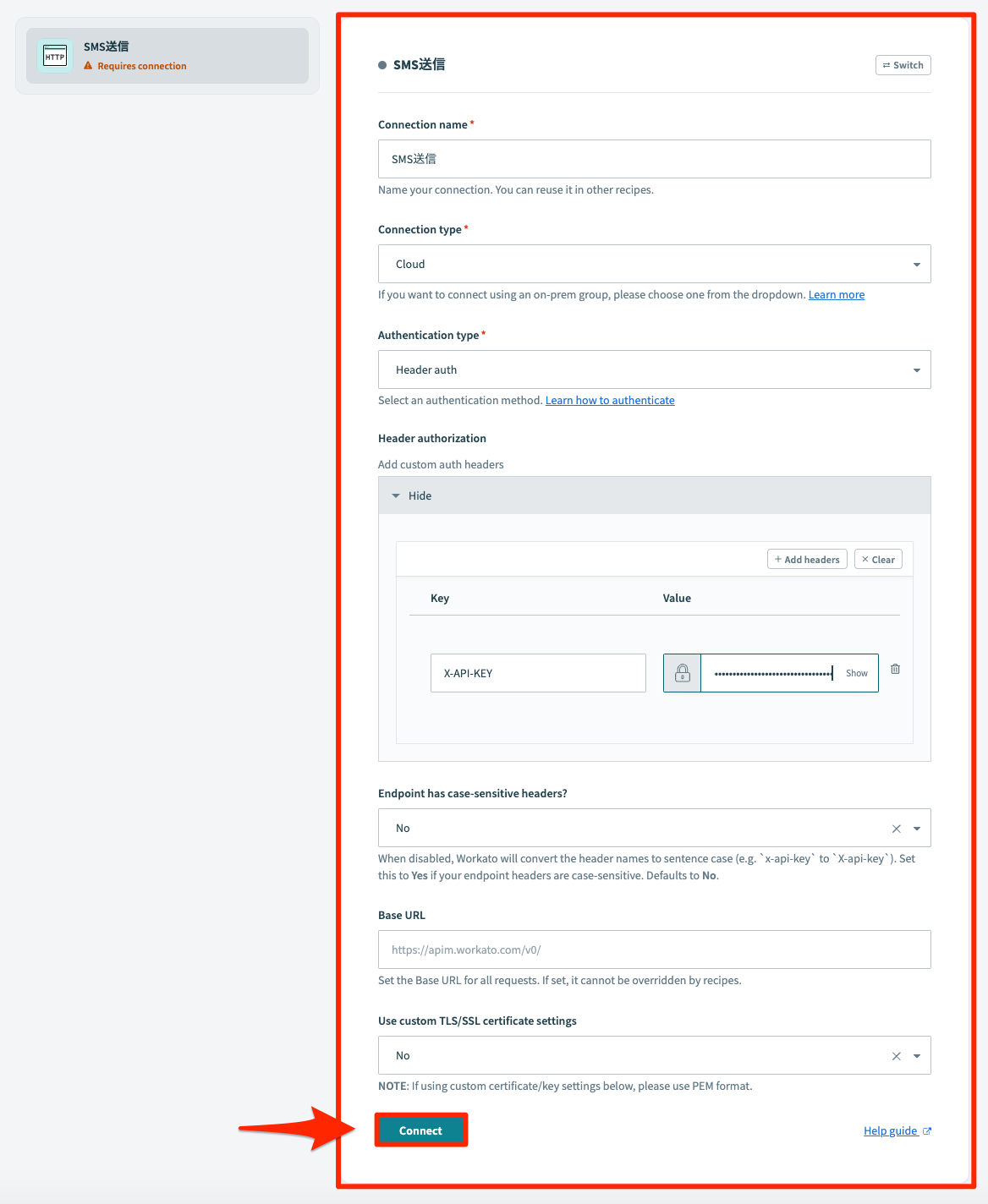Click the lock icon beside header value
The width and height of the screenshot is (988, 1204).
point(683,673)
